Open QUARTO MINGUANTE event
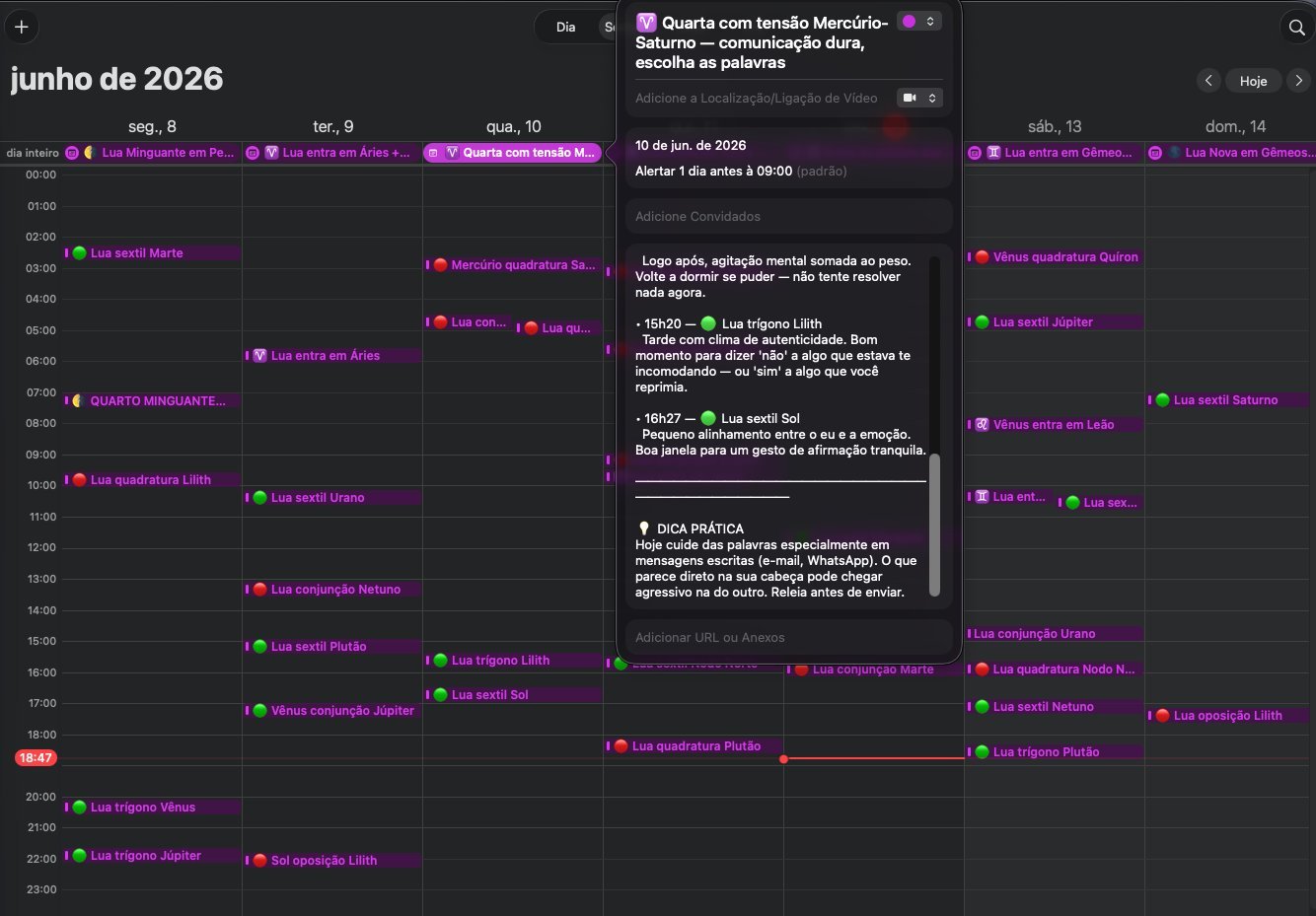 (153, 401)
